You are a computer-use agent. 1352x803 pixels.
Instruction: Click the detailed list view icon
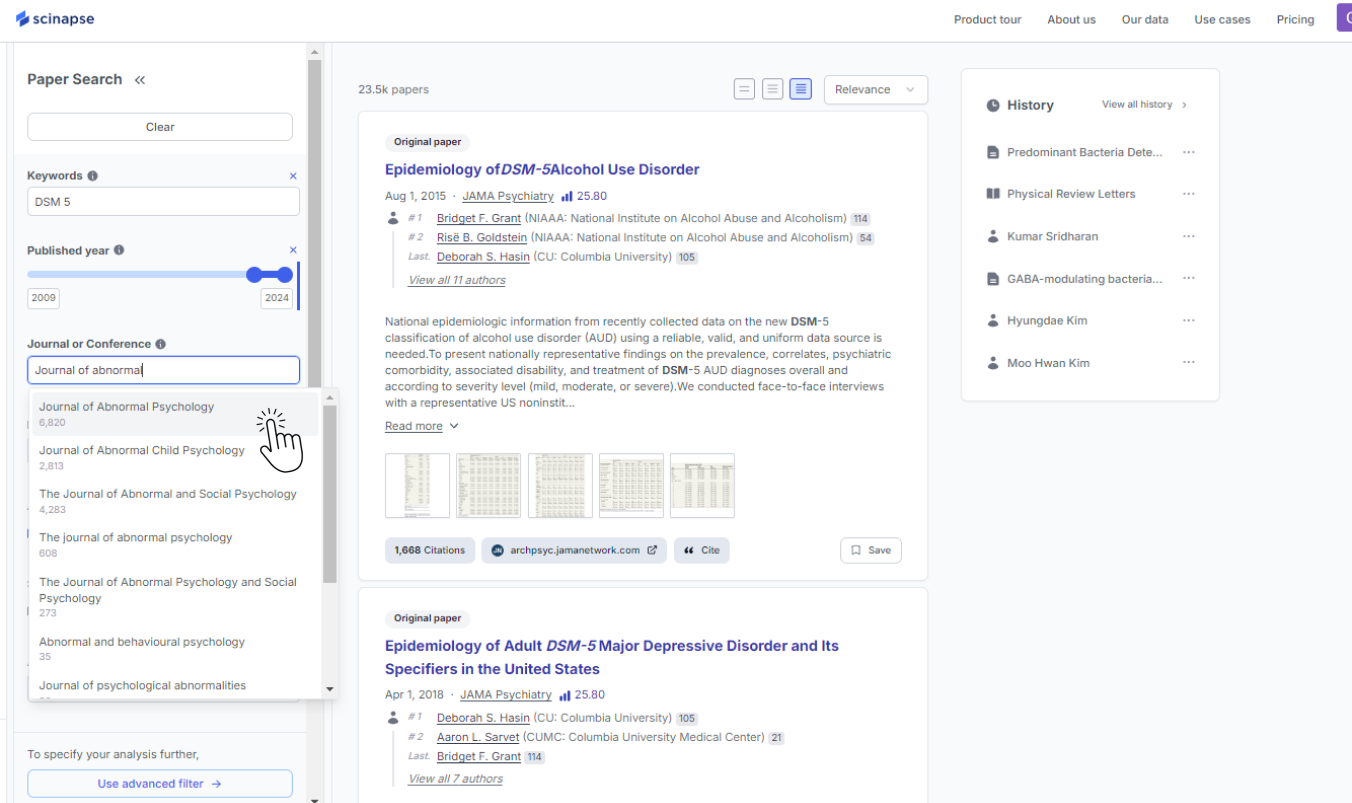[800, 88]
